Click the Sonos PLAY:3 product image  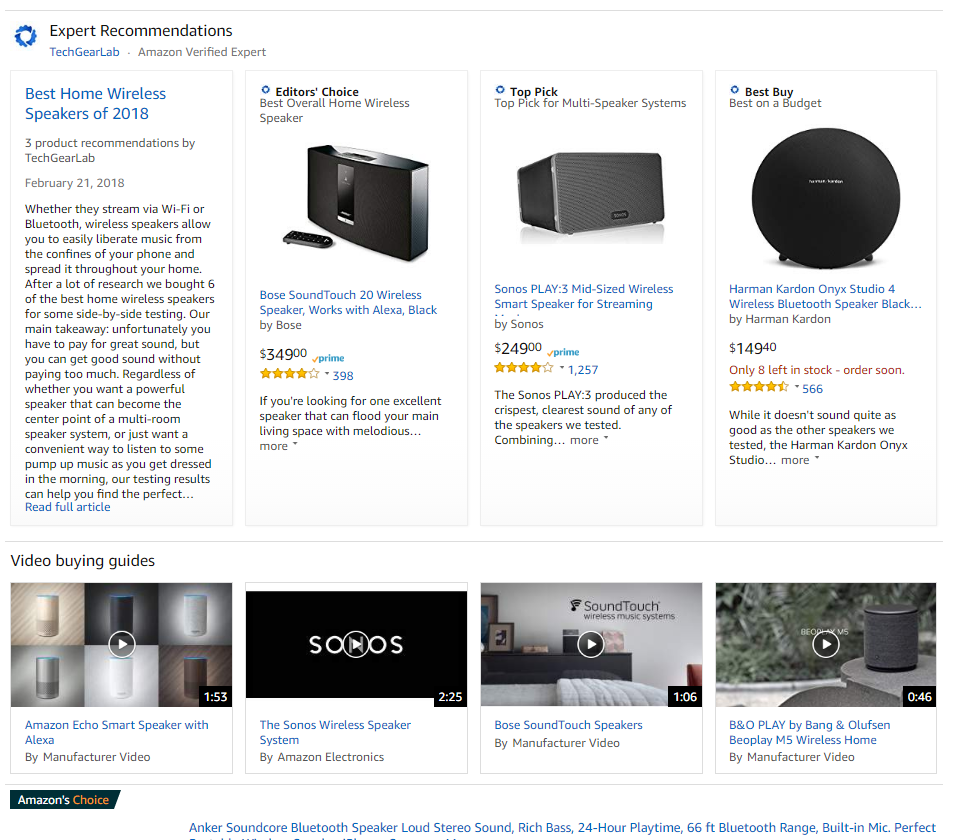click(591, 197)
